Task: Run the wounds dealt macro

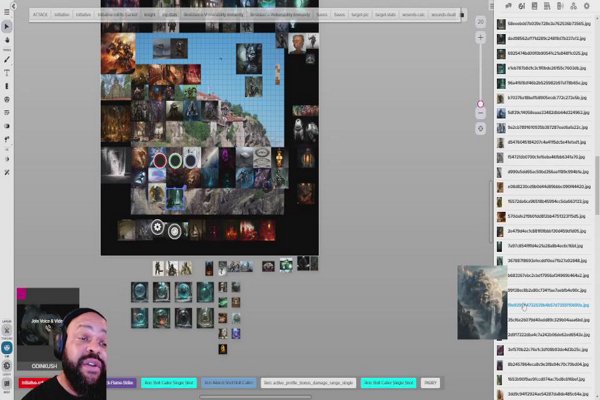Action: 443,15
